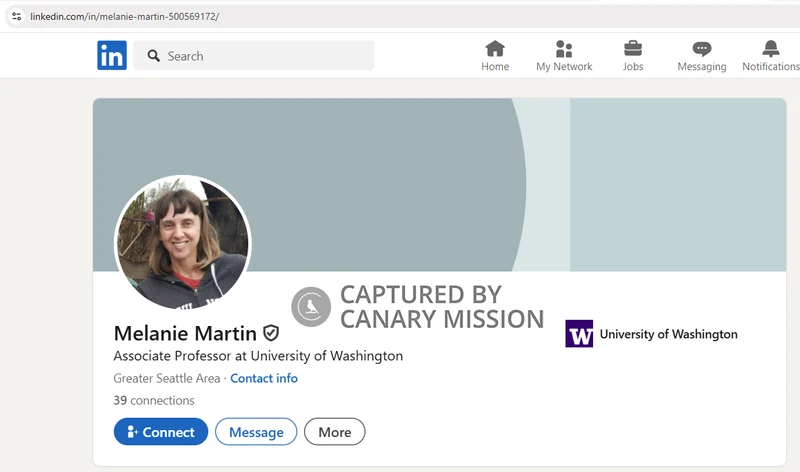View Notifications via the bell icon
The image size is (800, 472).
coord(770,49)
